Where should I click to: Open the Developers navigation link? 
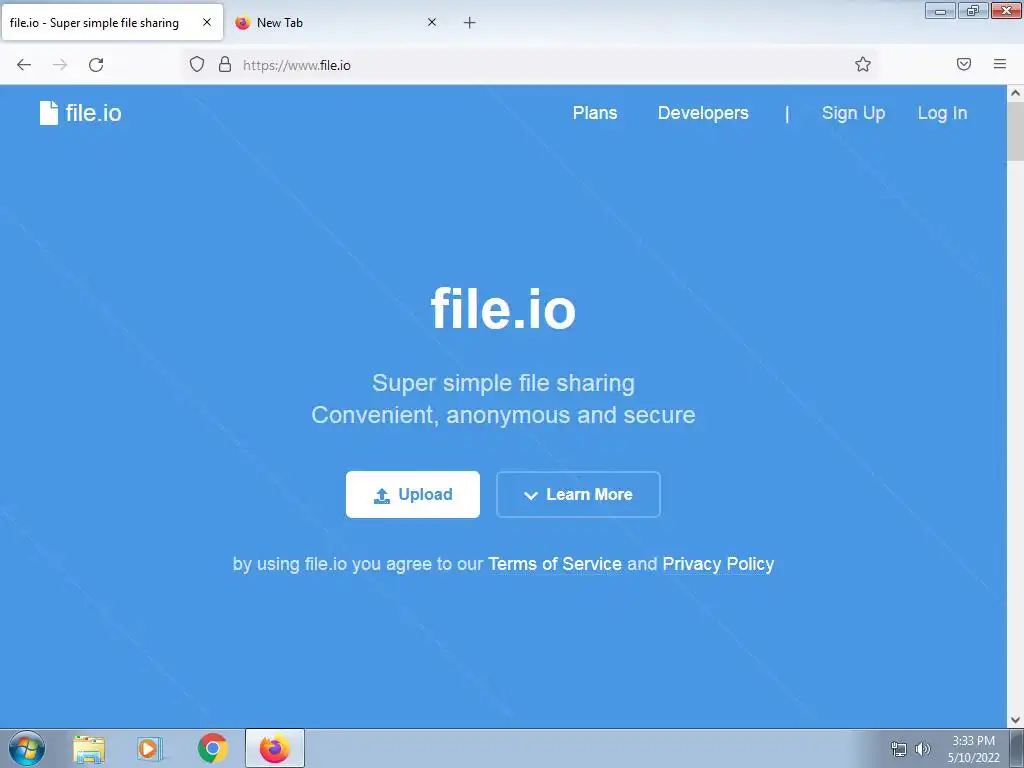pyautogui.click(x=703, y=113)
